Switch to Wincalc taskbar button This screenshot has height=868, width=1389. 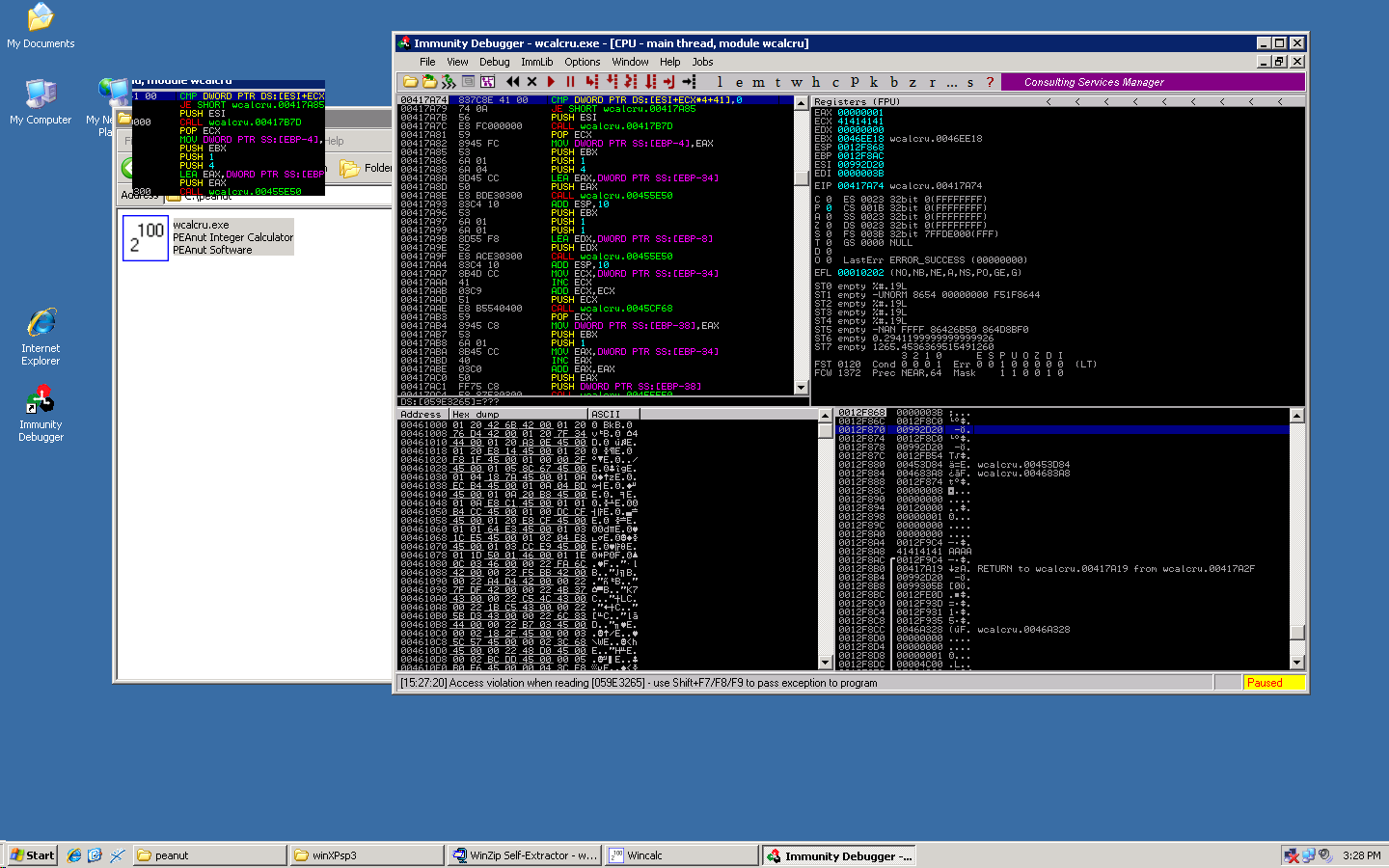point(681,854)
